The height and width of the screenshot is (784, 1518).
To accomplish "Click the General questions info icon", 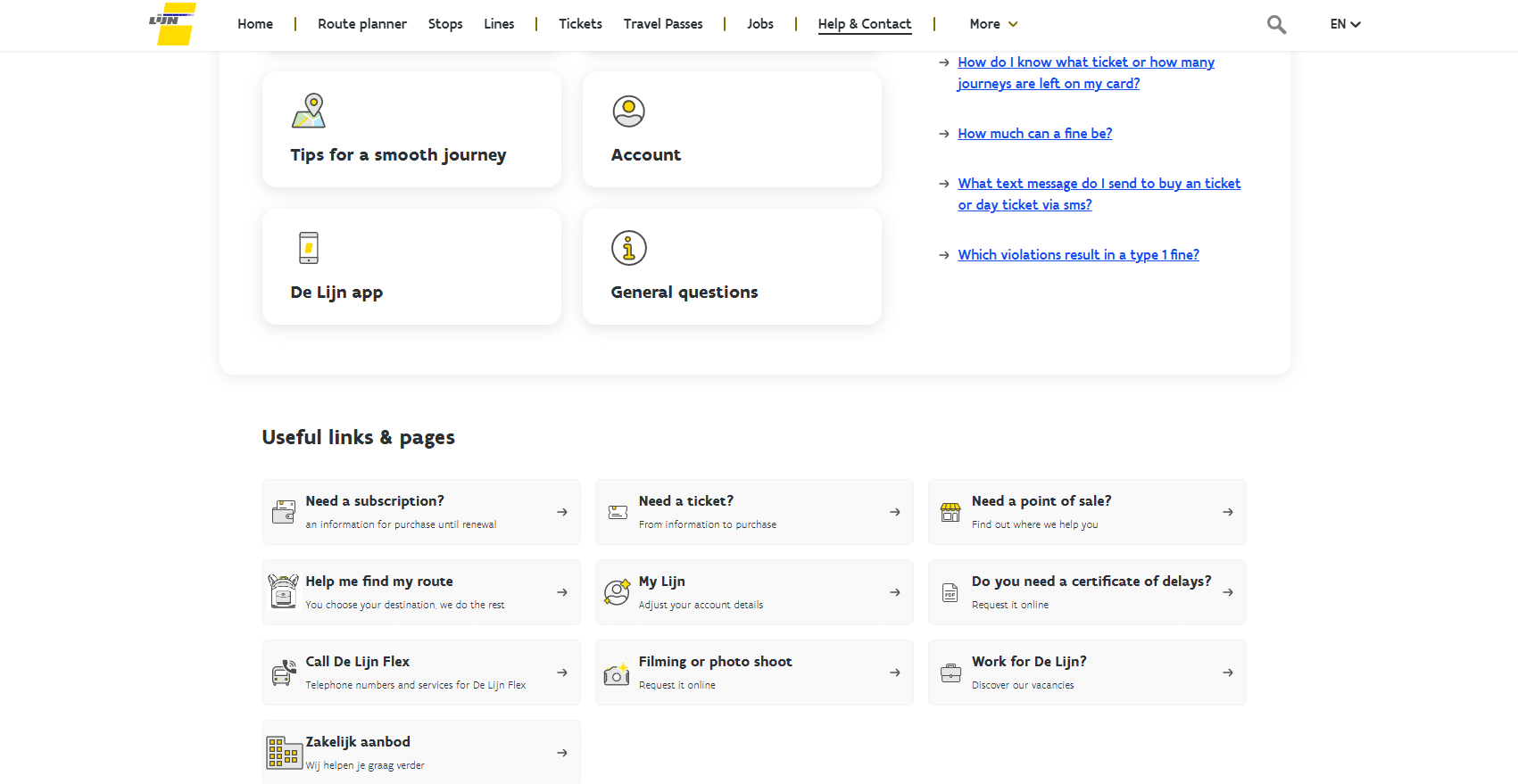I will click(x=628, y=248).
